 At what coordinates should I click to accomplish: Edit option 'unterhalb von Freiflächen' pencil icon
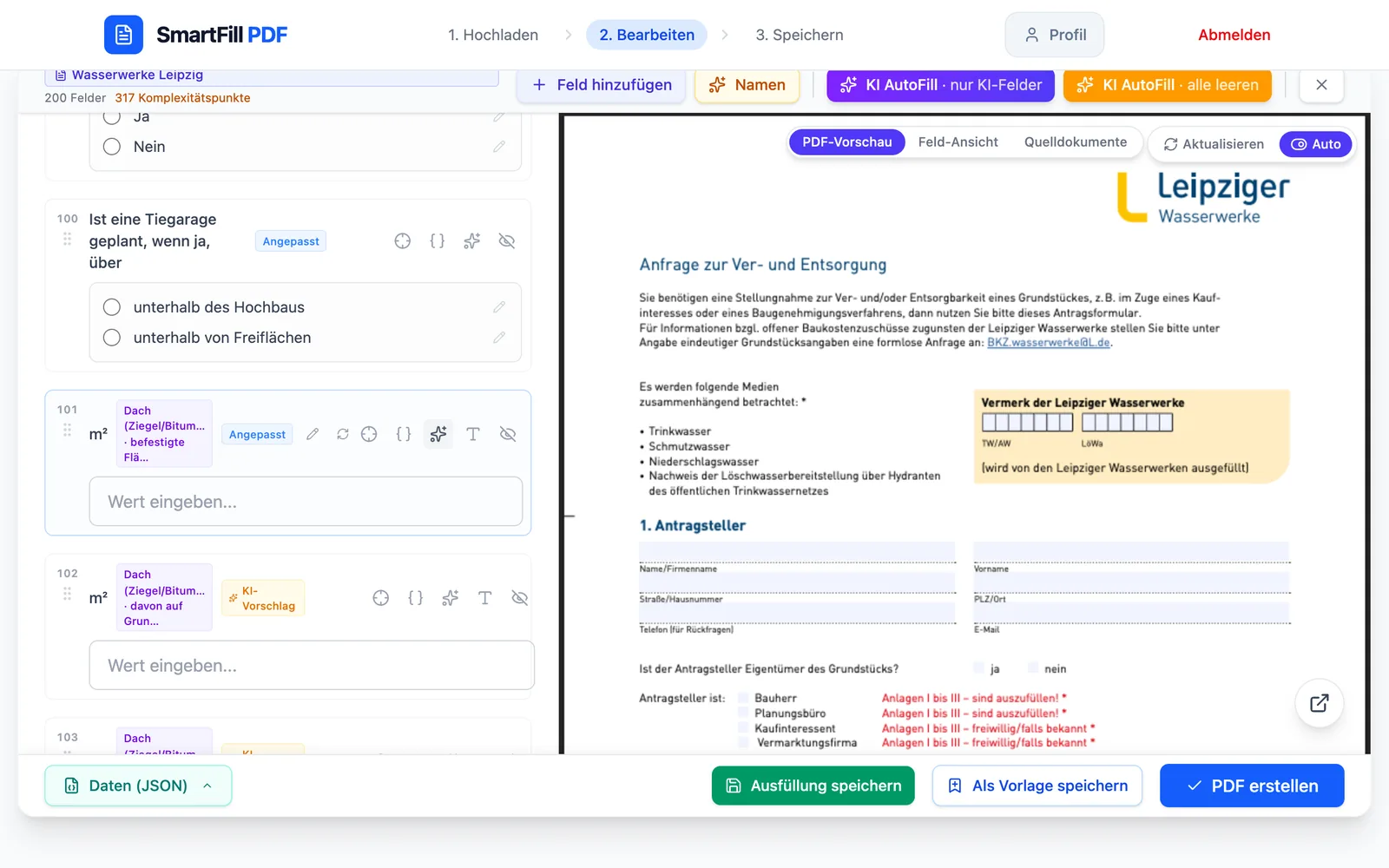coord(499,338)
